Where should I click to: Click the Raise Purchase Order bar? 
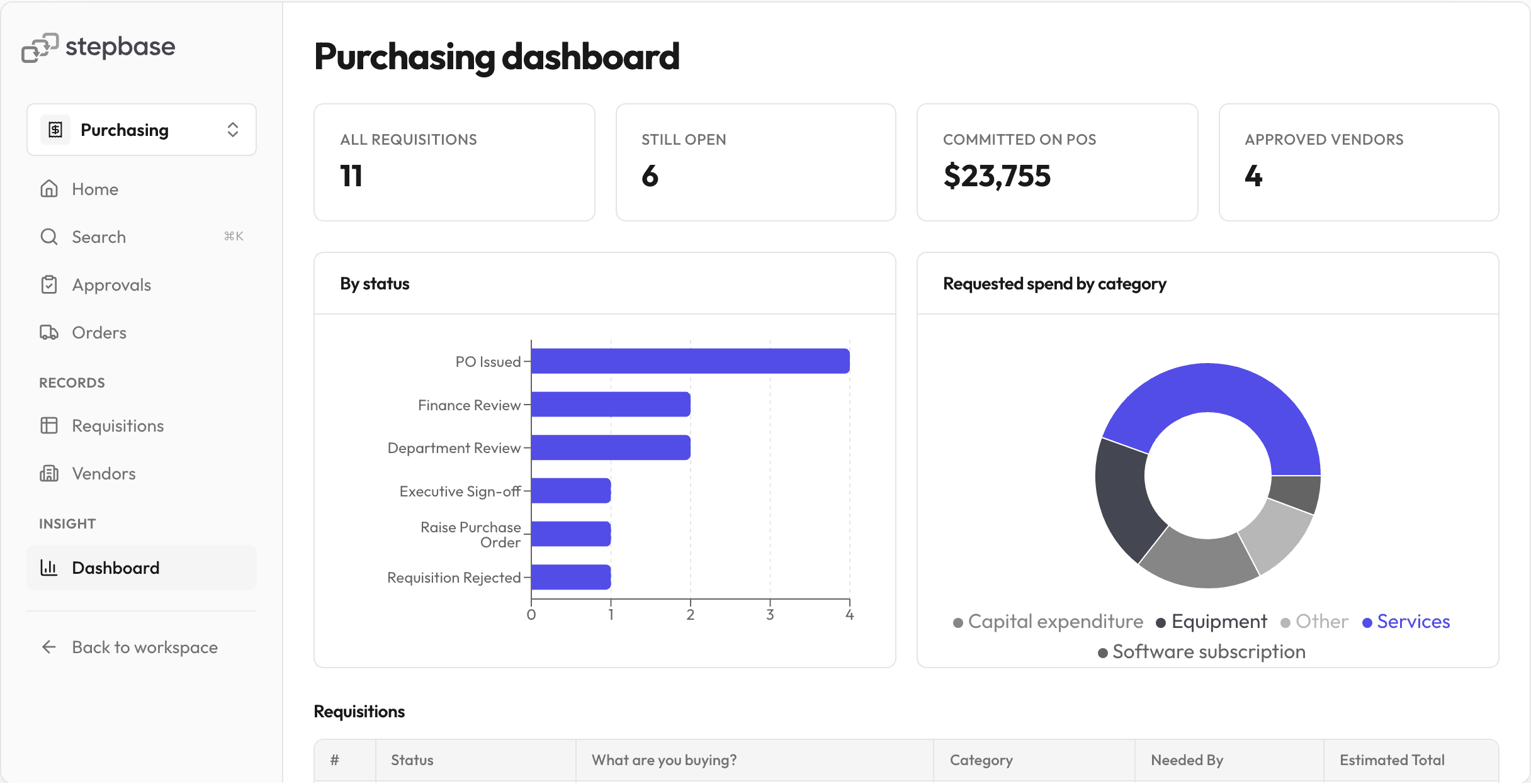pyautogui.click(x=572, y=534)
